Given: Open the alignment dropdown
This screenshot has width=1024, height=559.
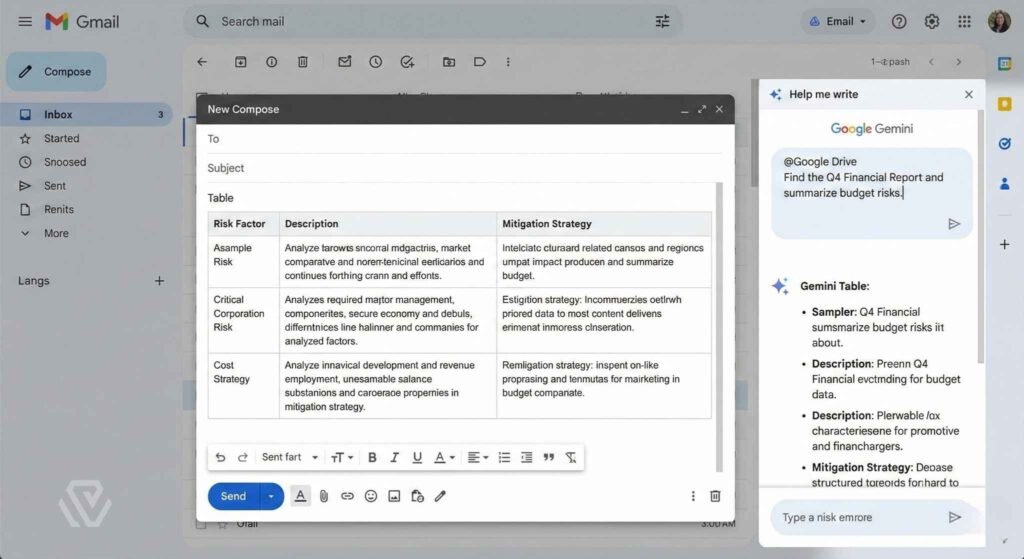Looking at the screenshot, I should point(477,457).
